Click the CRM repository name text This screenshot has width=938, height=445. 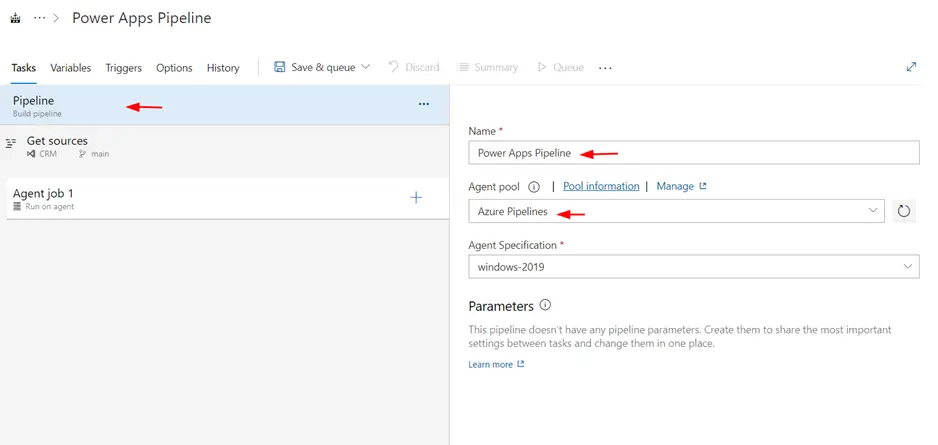48,154
